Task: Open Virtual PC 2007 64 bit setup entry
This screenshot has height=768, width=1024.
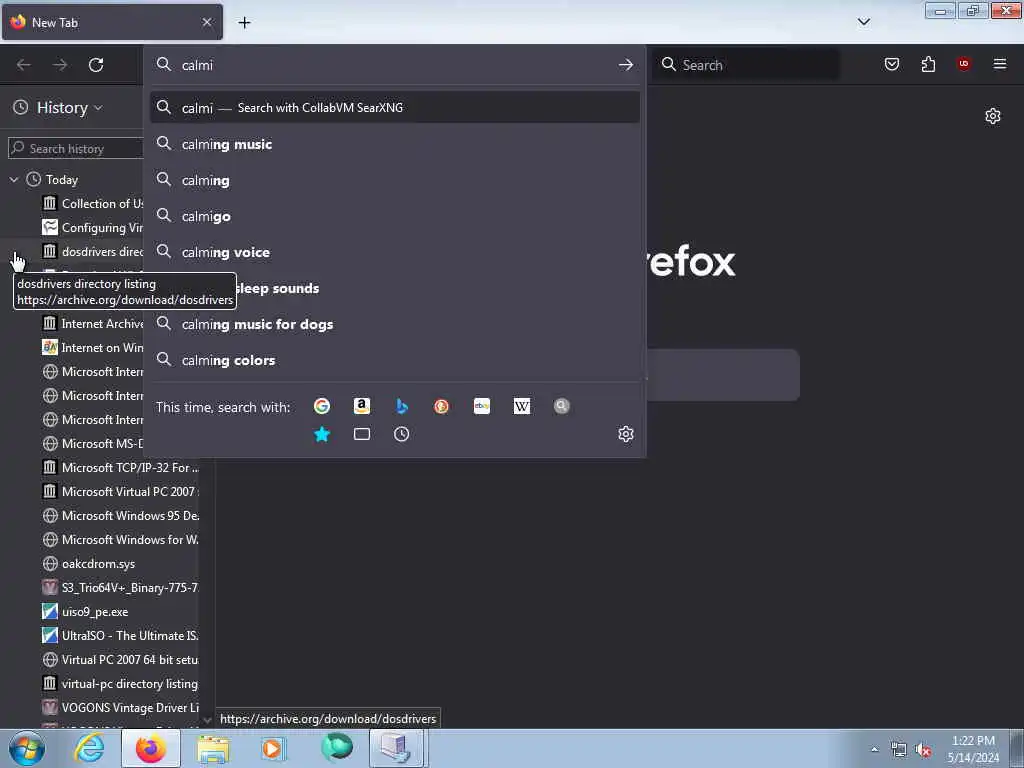Action: pos(120,660)
